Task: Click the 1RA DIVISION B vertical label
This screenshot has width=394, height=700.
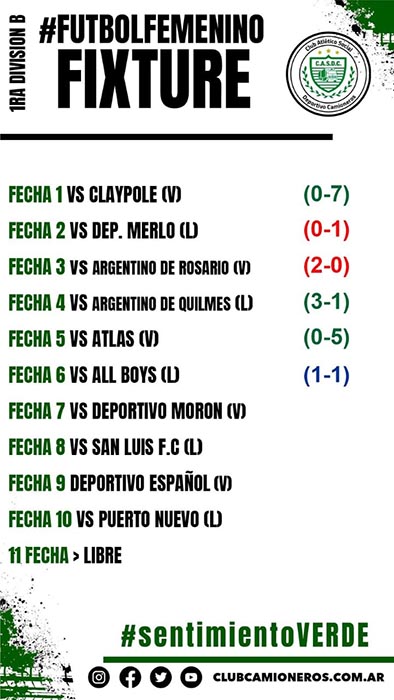Action: click(18, 63)
